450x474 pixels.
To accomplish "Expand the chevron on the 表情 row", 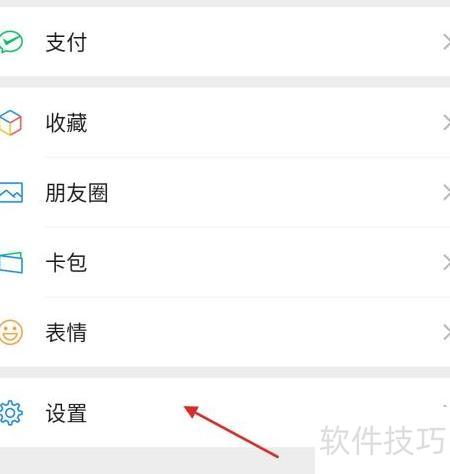I will [446, 332].
